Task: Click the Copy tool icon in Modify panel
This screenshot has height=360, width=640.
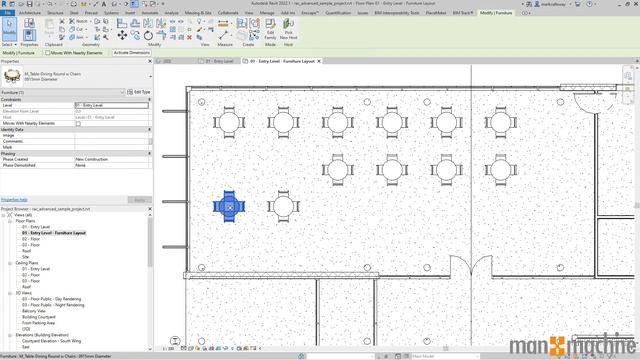Action: tap(135, 36)
